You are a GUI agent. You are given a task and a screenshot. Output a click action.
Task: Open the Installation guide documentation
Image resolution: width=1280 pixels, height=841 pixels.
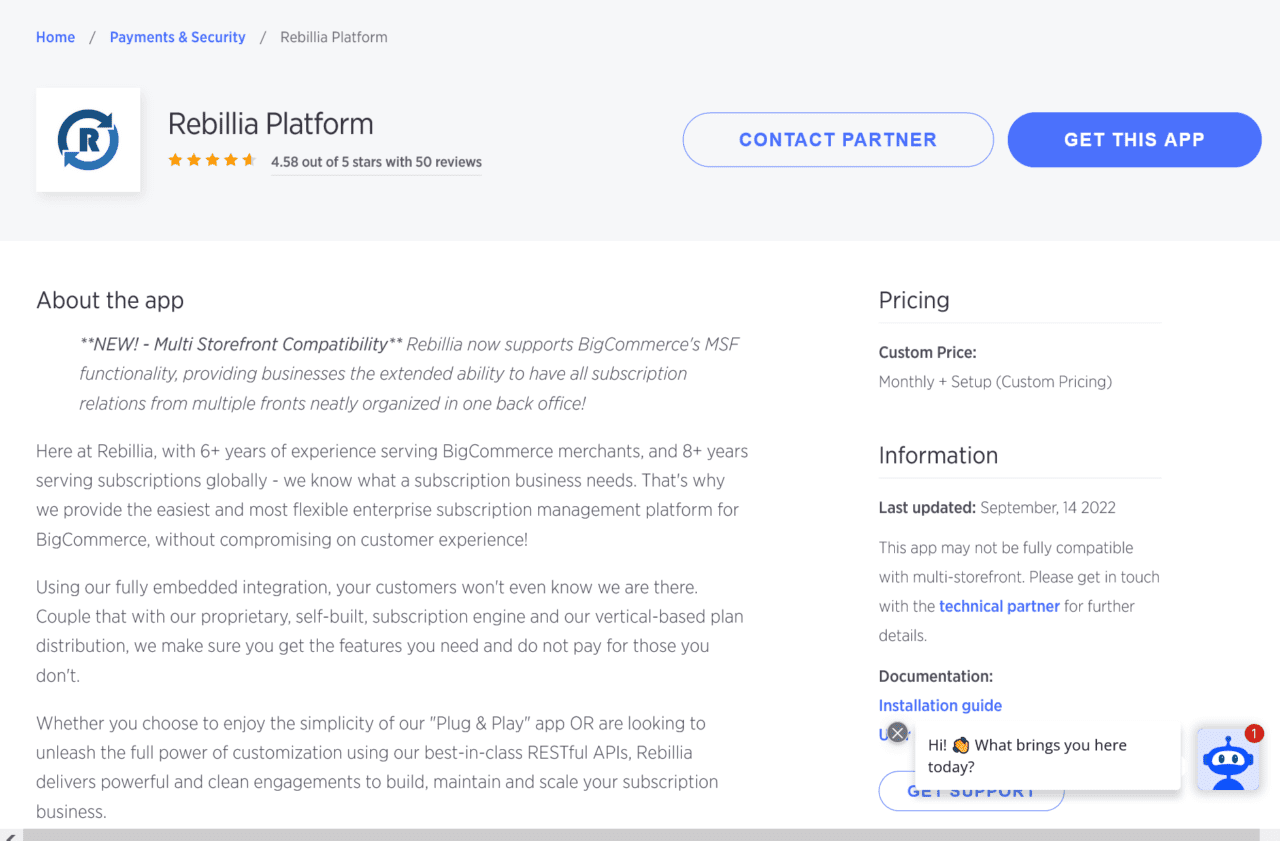pos(939,705)
